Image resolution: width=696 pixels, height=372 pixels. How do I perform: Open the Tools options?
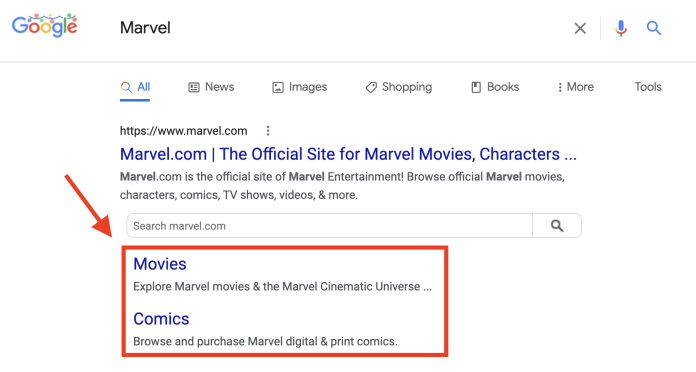[x=648, y=87]
